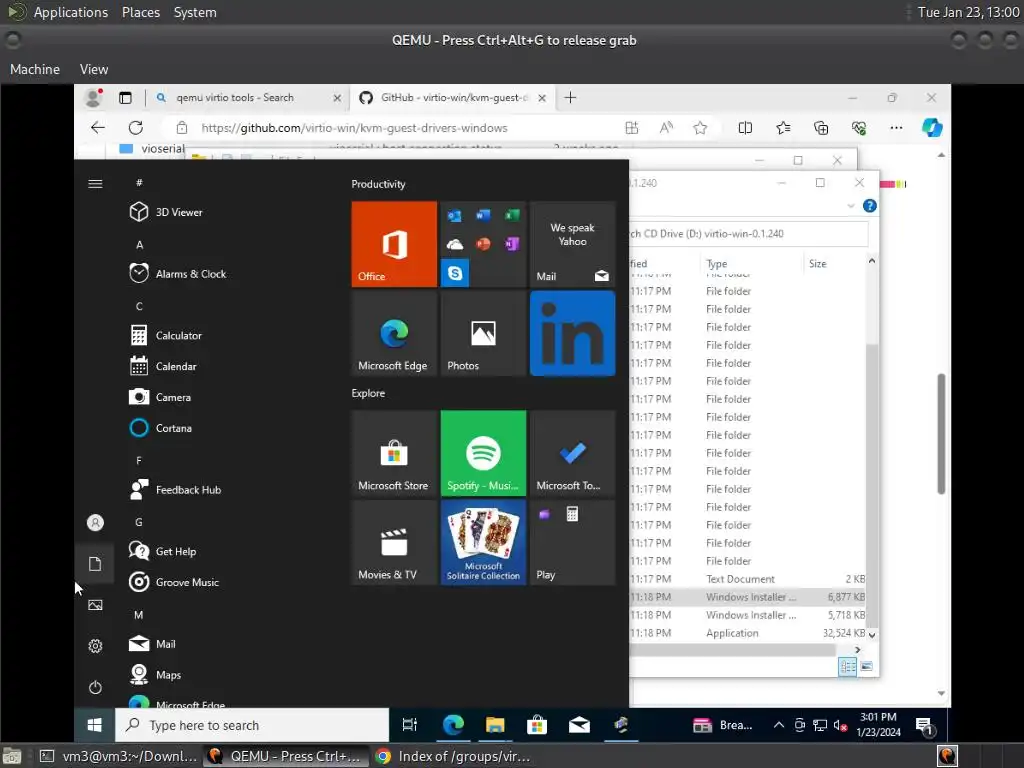1024x768 pixels.
Task: Click the Edge address bar URL
Action: coord(354,128)
